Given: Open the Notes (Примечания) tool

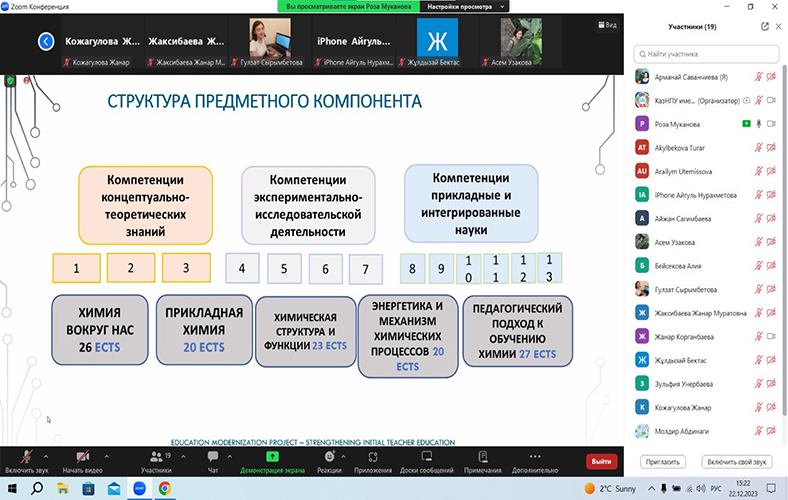Looking at the screenshot, I should (482, 459).
